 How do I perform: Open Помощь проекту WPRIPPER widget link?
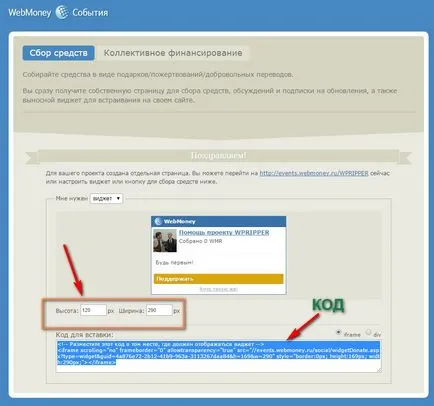point(224,232)
